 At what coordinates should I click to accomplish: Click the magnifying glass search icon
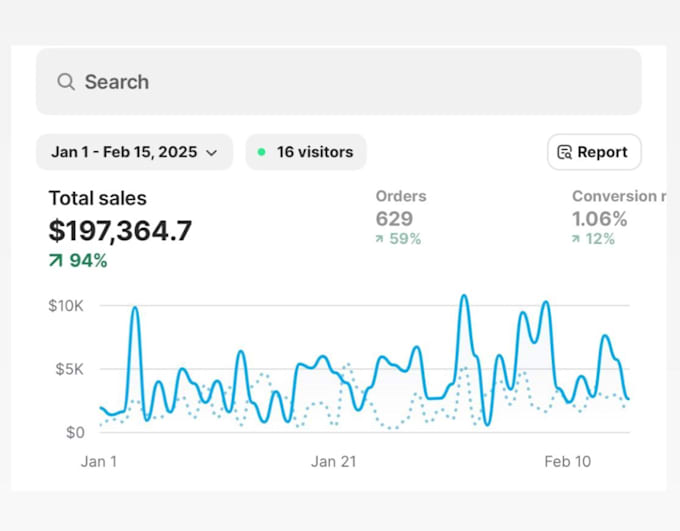coord(66,82)
